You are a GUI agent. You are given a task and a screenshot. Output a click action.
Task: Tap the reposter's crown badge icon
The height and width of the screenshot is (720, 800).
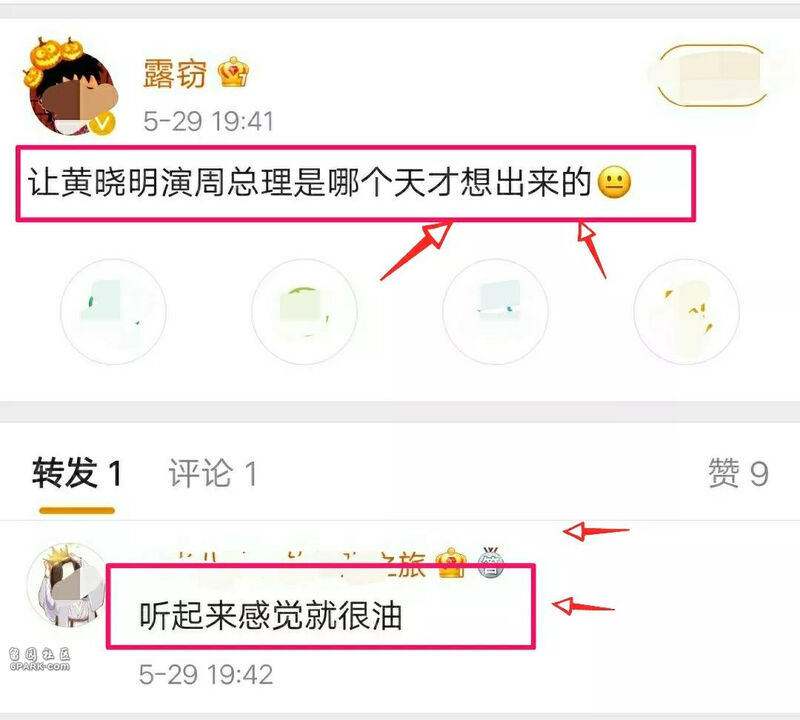click(452, 562)
